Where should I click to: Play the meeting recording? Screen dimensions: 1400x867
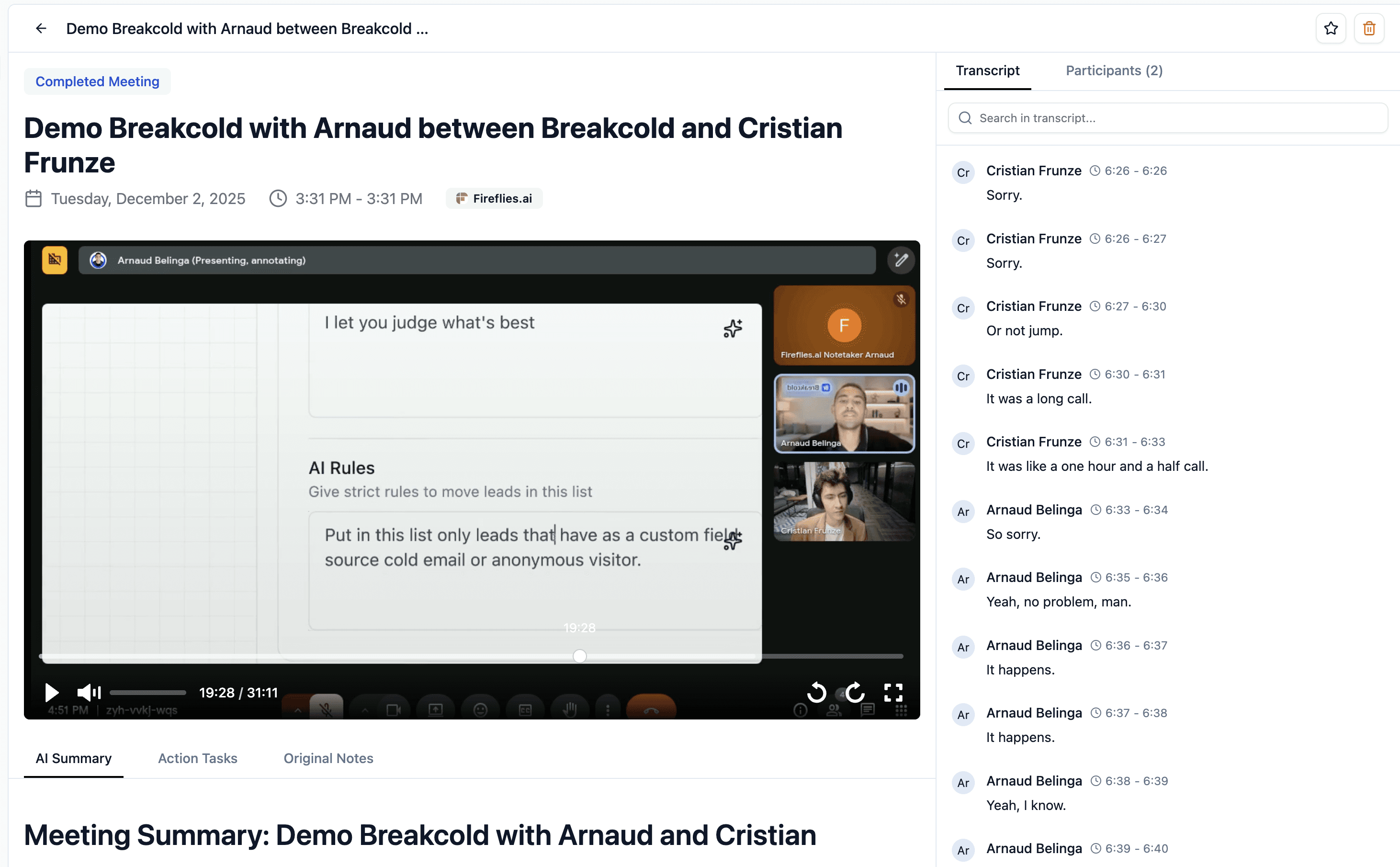pyautogui.click(x=52, y=693)
